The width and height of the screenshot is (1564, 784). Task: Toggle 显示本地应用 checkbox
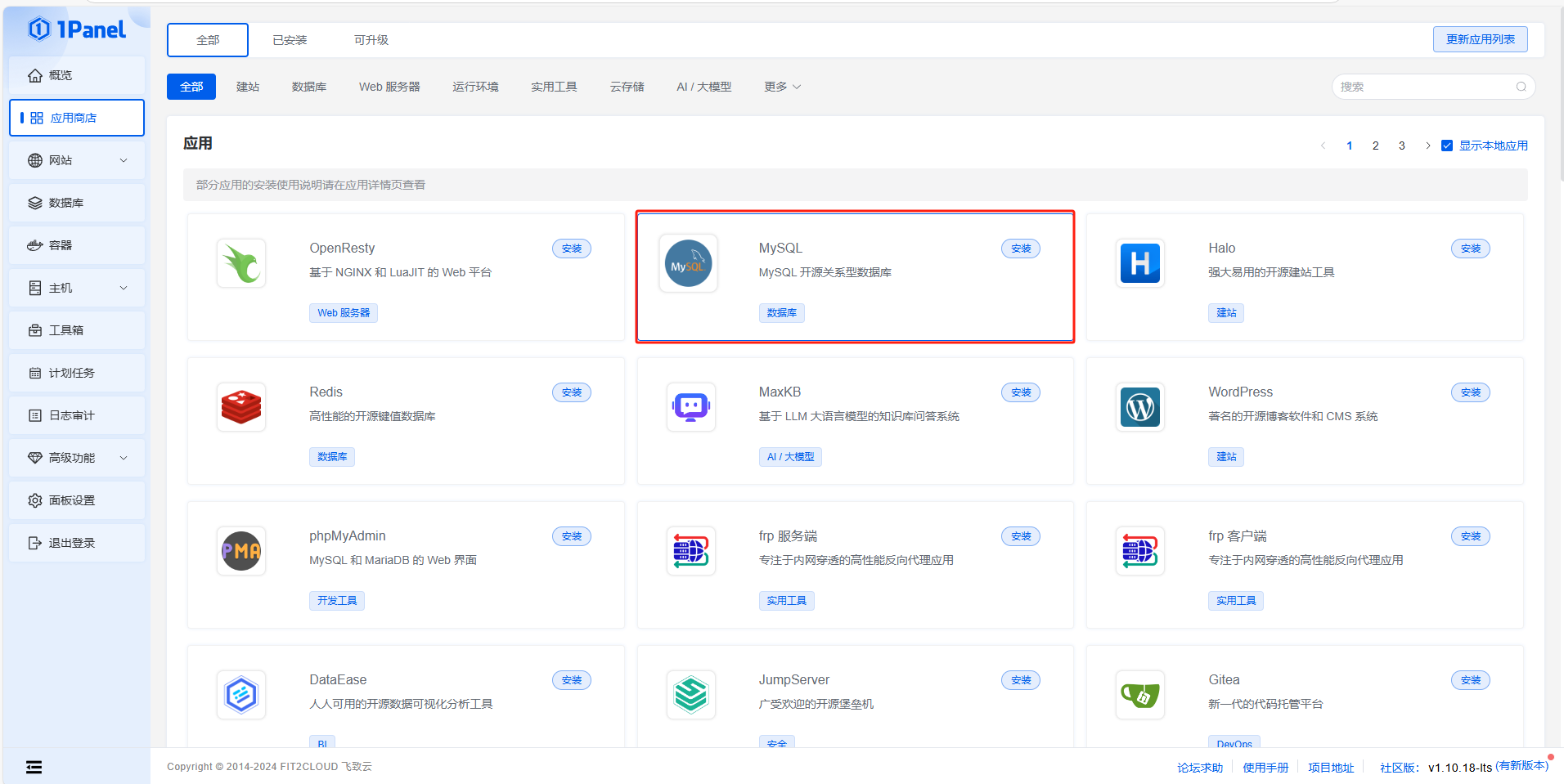(x=1447, y=146)
